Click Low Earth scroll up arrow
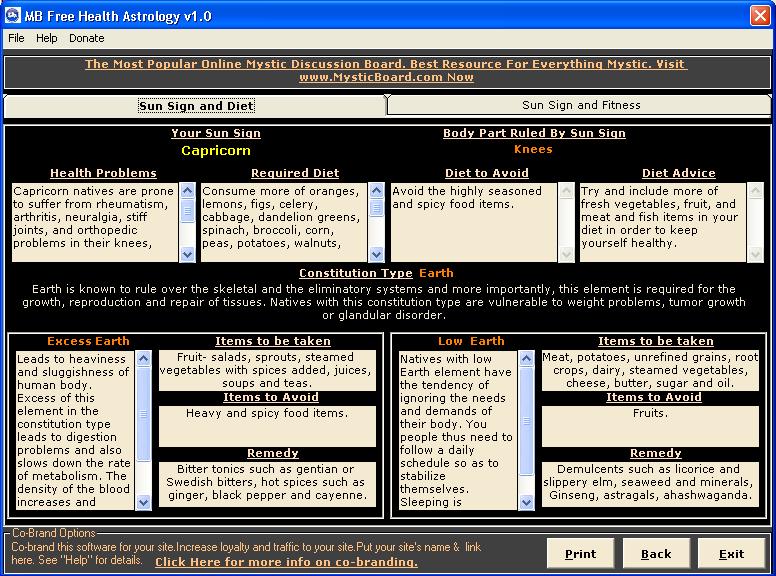Screen dimensions: 776x576 (527, 358)
